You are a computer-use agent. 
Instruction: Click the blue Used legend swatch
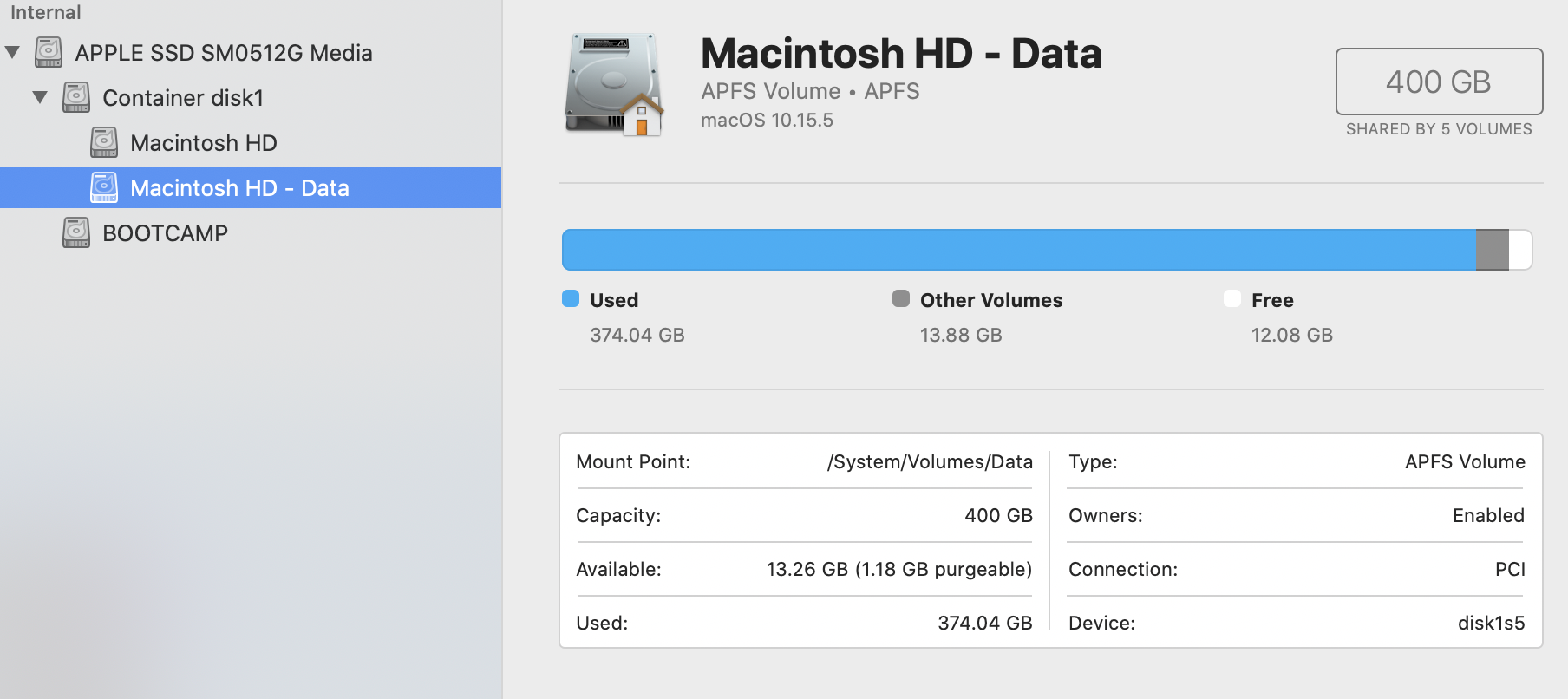pos(571,298)
